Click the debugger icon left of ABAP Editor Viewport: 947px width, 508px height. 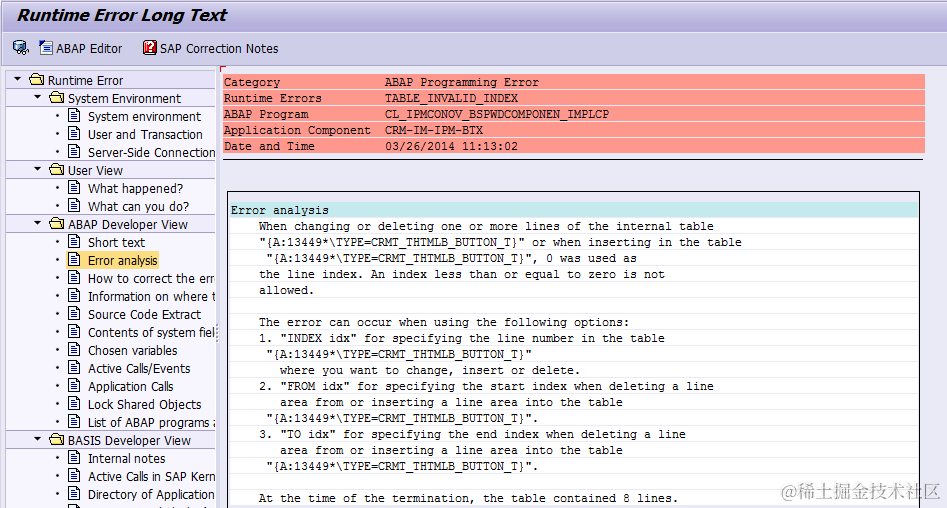[21, 48]
